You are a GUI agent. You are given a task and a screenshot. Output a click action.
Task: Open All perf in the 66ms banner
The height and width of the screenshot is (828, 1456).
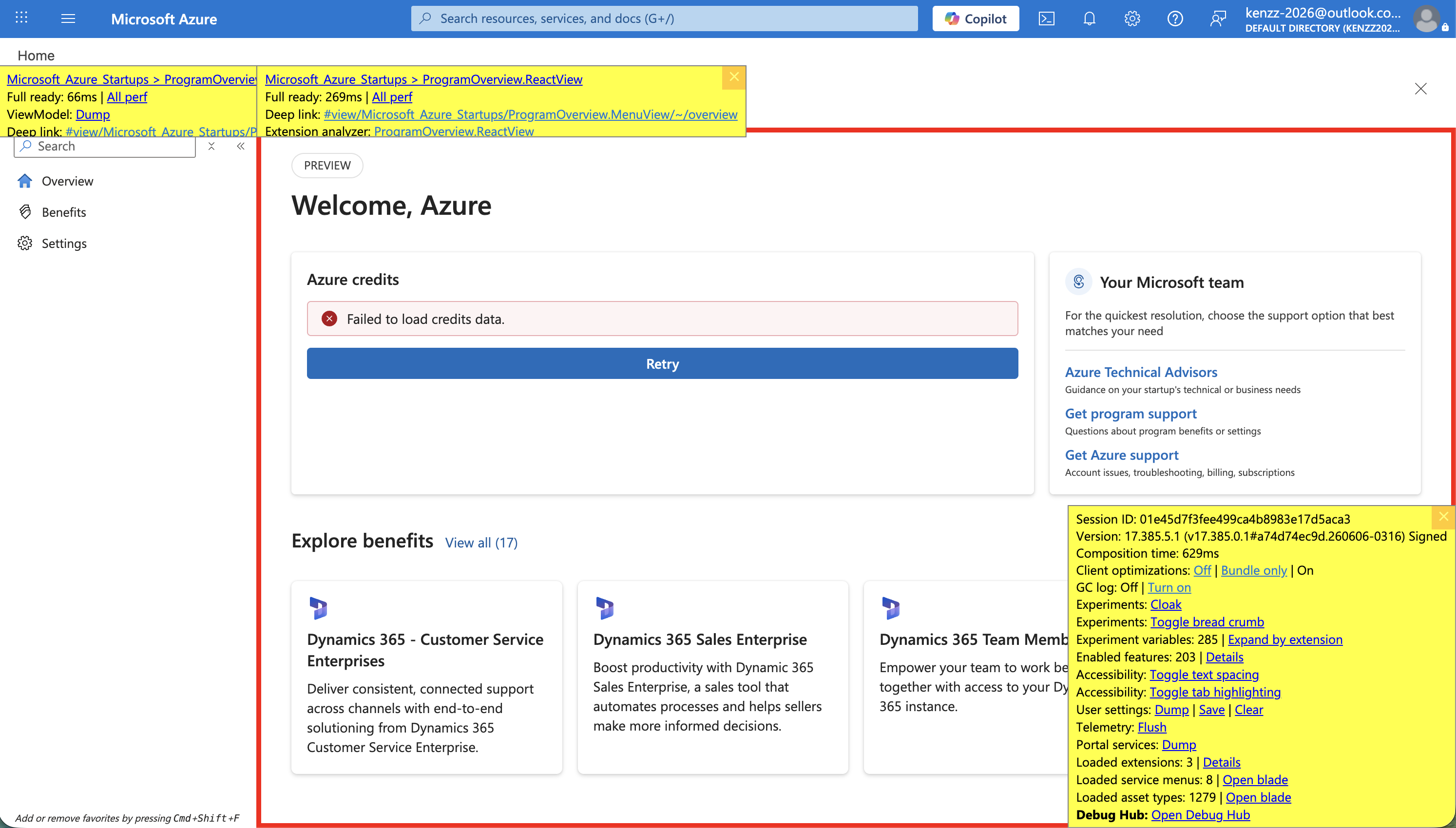[x=127, y=96]
